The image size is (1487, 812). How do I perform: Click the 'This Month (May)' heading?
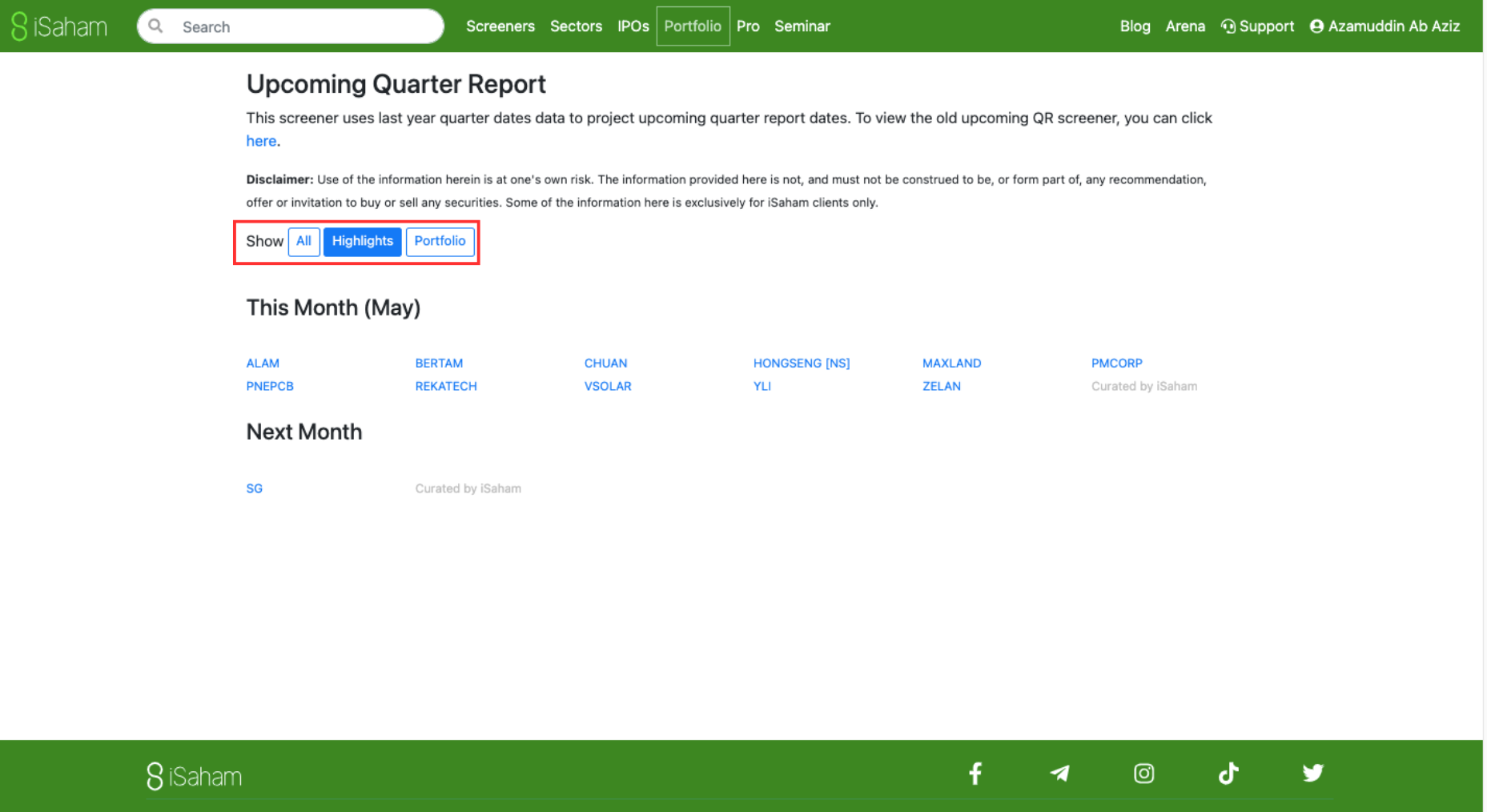(x=333, y=308)
